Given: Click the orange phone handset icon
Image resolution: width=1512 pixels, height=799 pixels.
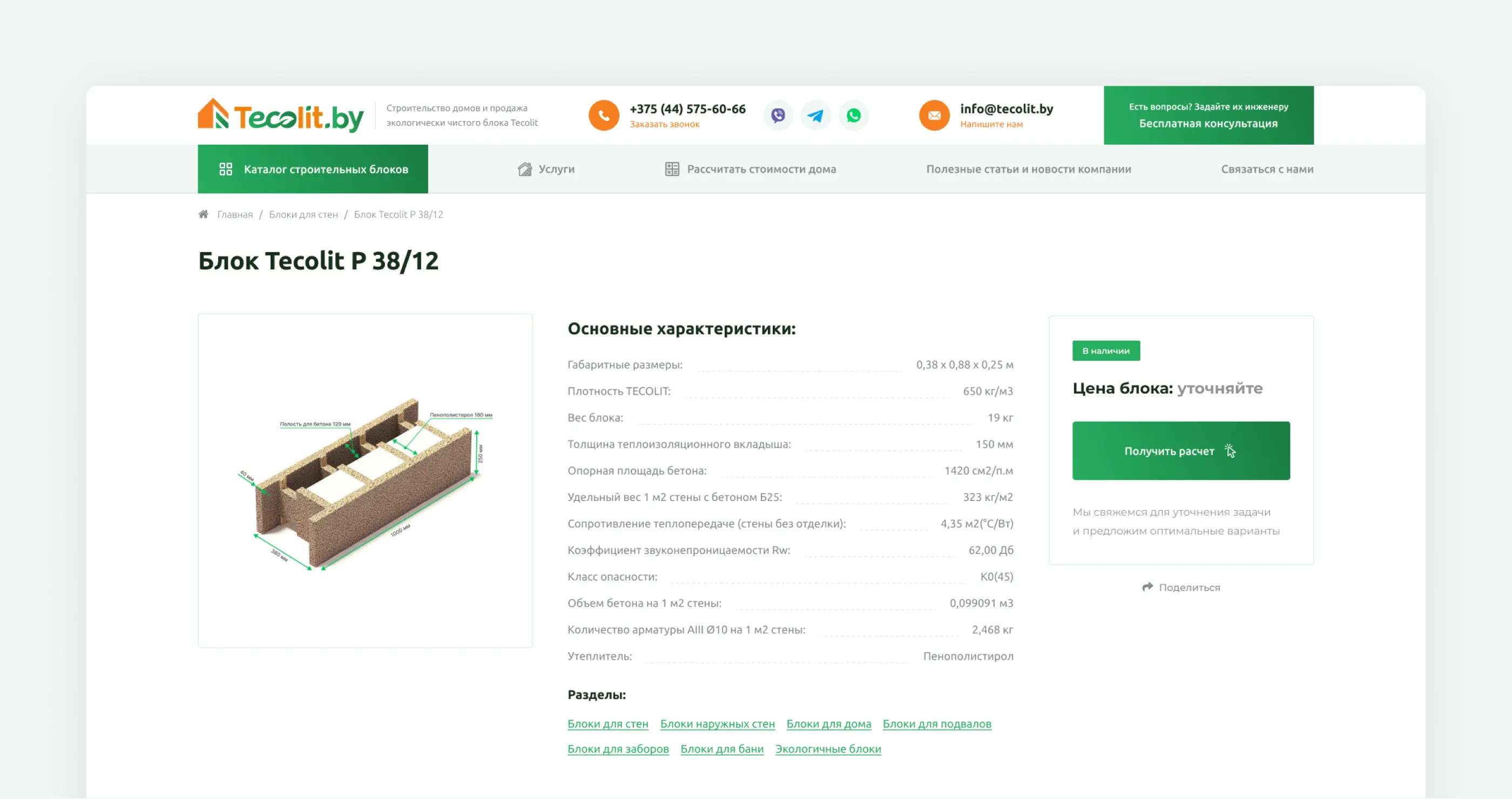Looking at the screenshot, I should (x=603, y=115).
